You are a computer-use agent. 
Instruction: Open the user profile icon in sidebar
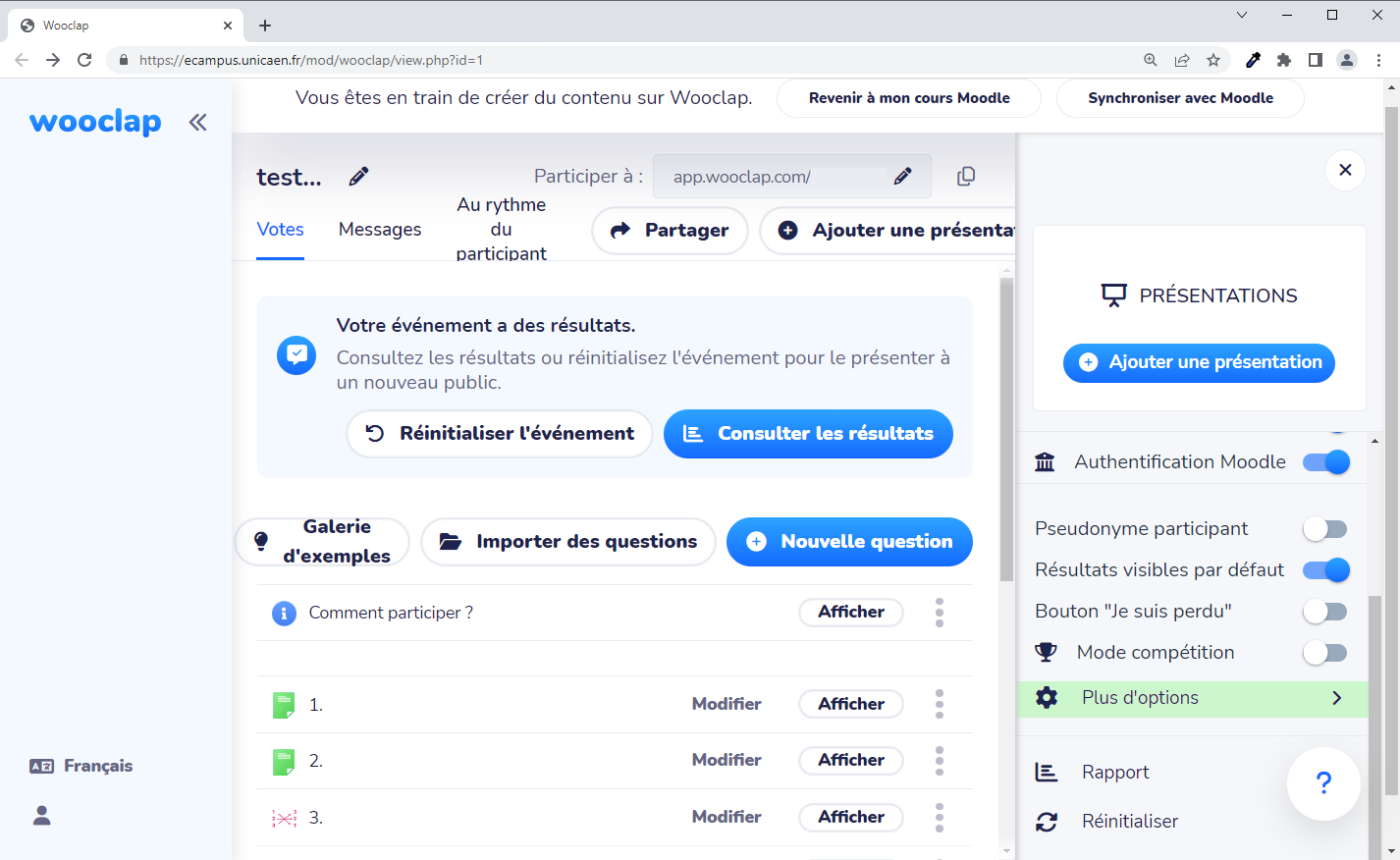pyautogui.click(x=42, y=816)
